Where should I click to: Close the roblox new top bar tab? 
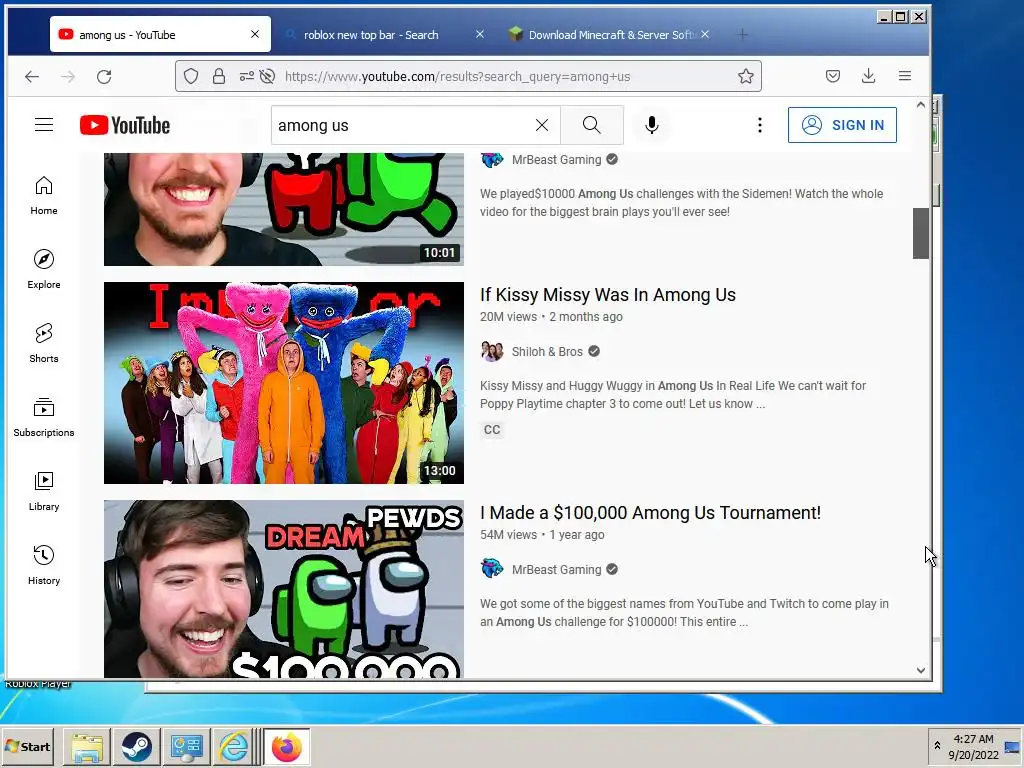pyautogui.click(x=480, y=34)
